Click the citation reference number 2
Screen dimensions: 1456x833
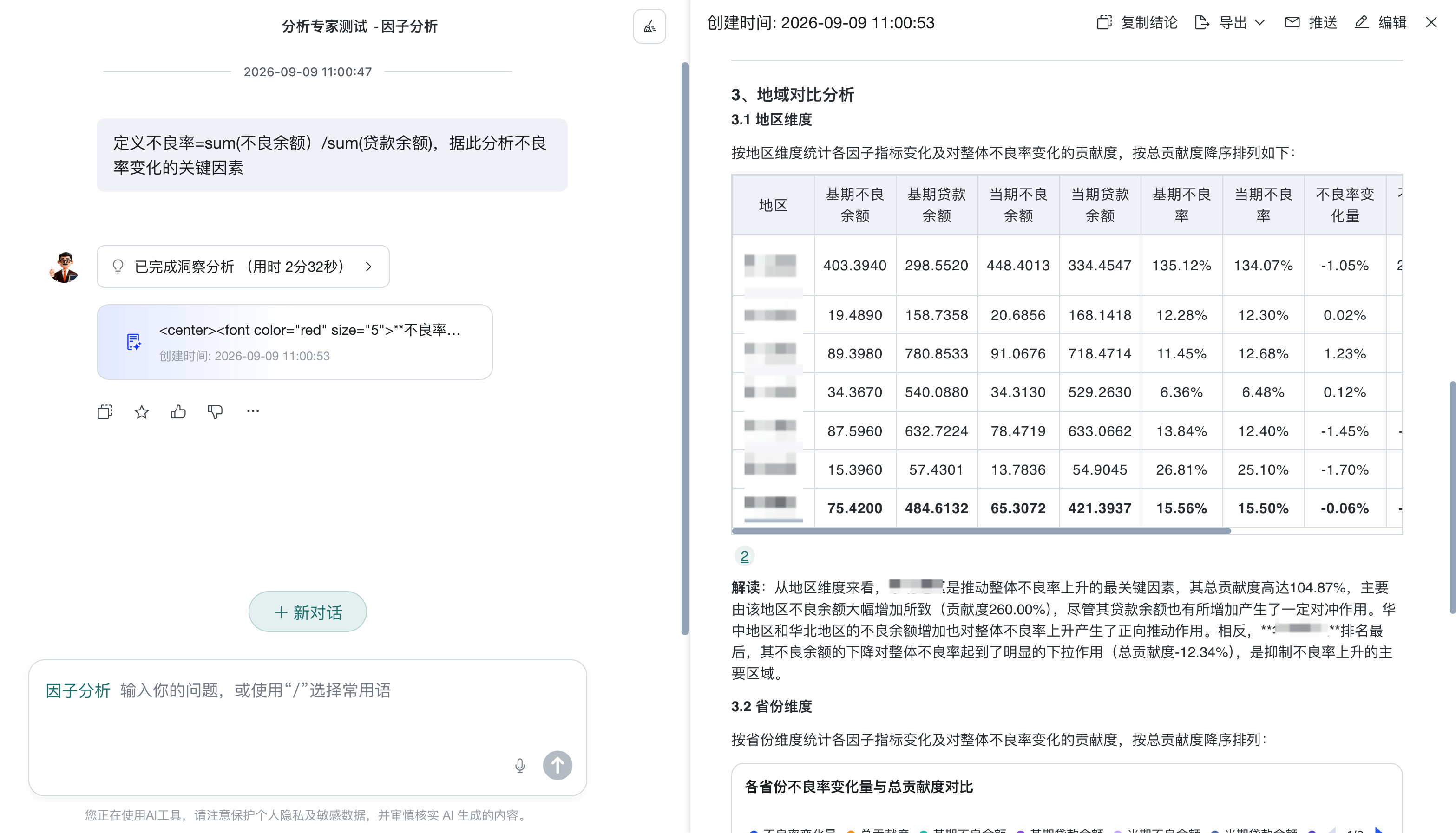pyautogui.click(x=744, y=556)
